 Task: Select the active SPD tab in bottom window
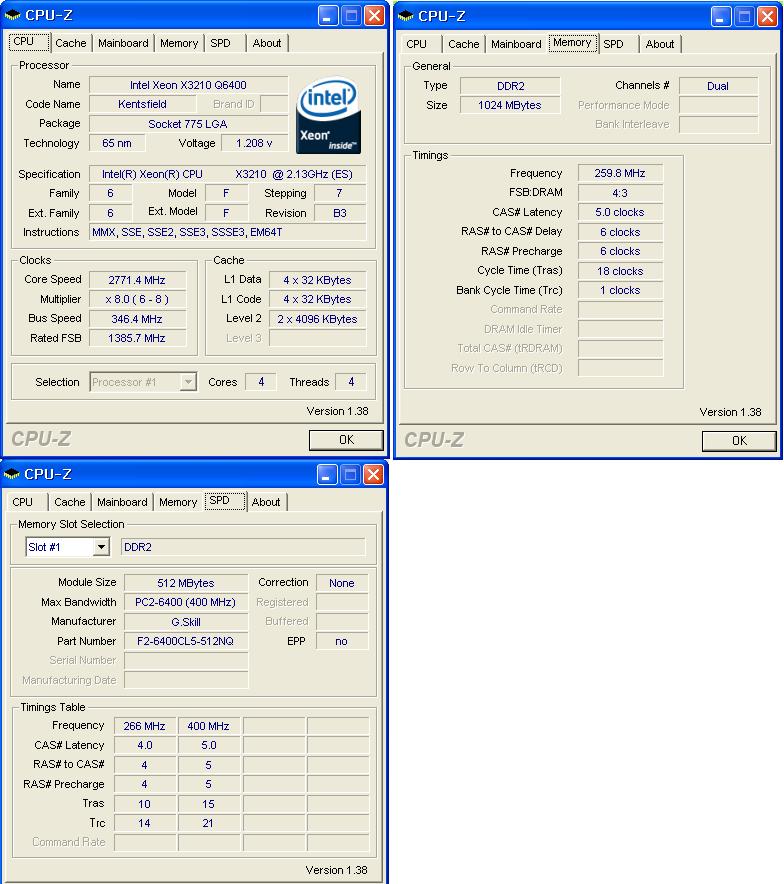point(225,501)
